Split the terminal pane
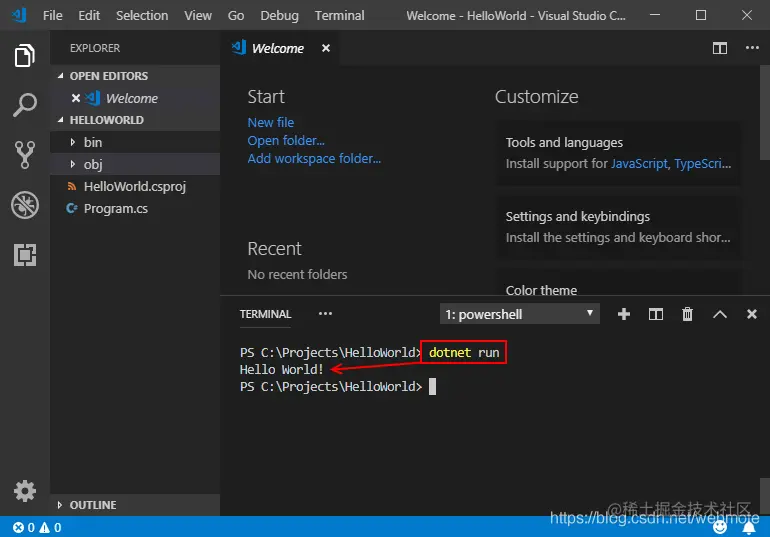The height and width of the screenshot is (537, 770). coord(656,314)
